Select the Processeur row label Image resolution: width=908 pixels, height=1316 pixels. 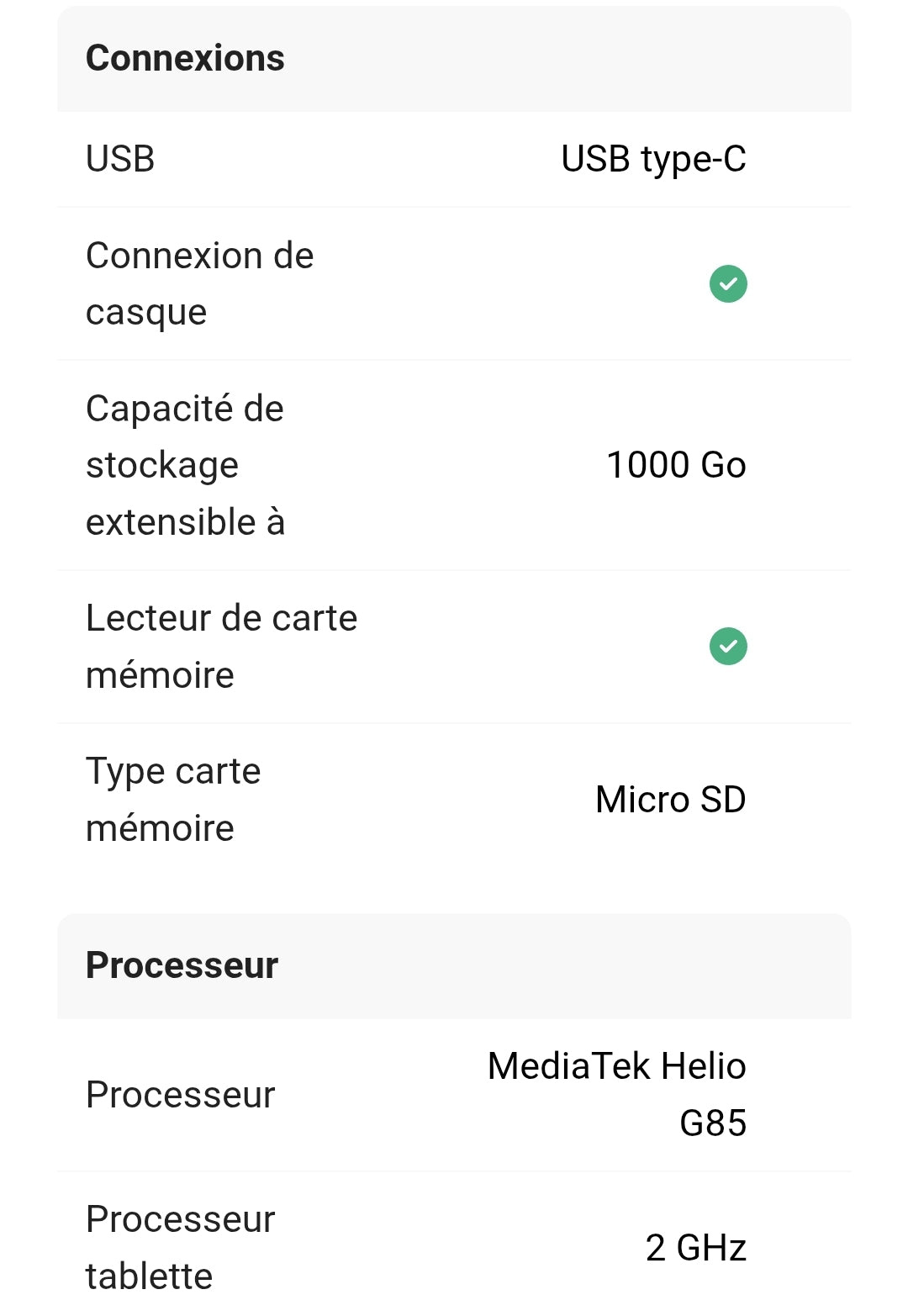pyautogui.click(x=181, y=1095)
